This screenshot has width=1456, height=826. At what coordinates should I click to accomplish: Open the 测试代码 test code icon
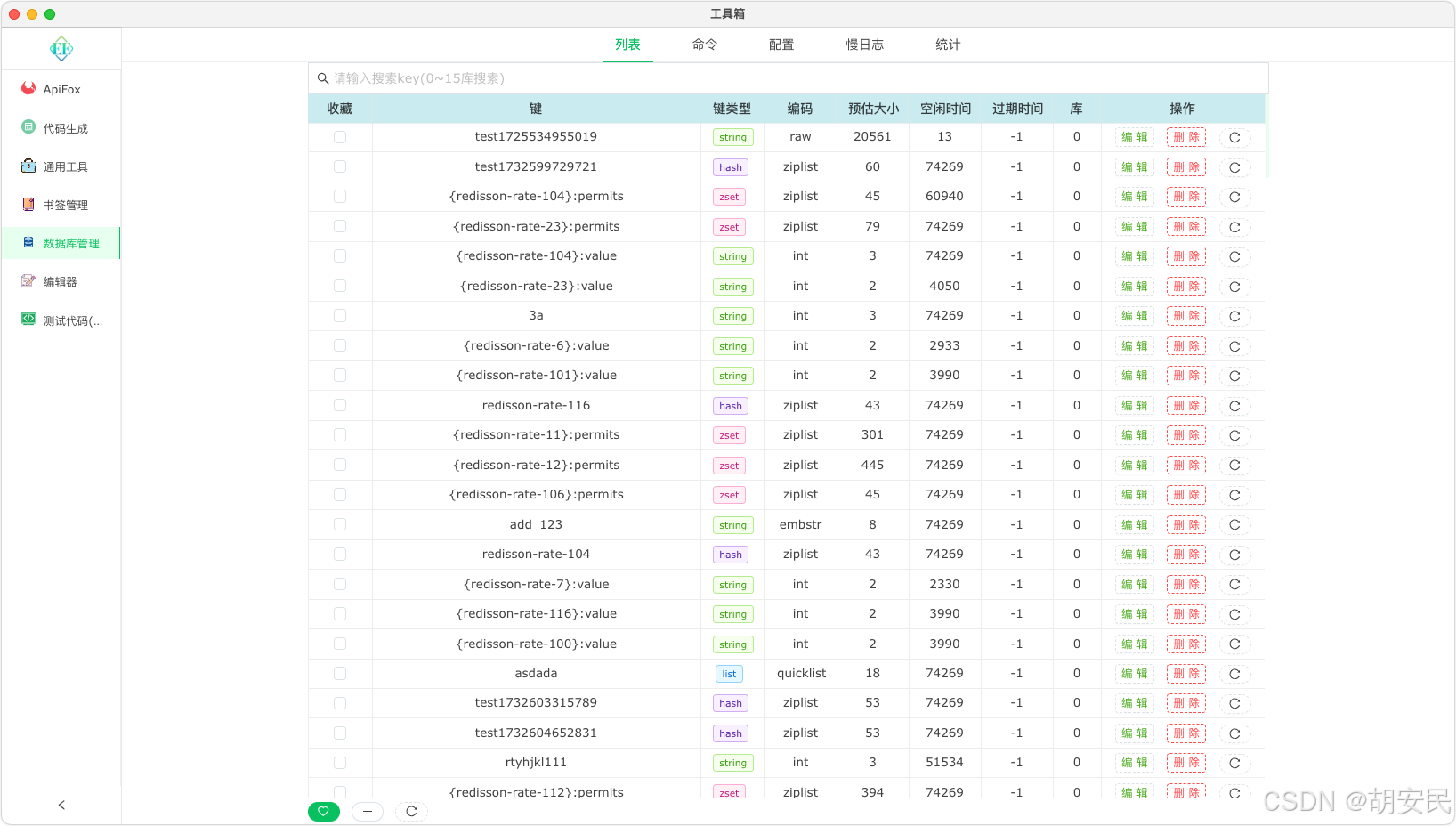28,319
